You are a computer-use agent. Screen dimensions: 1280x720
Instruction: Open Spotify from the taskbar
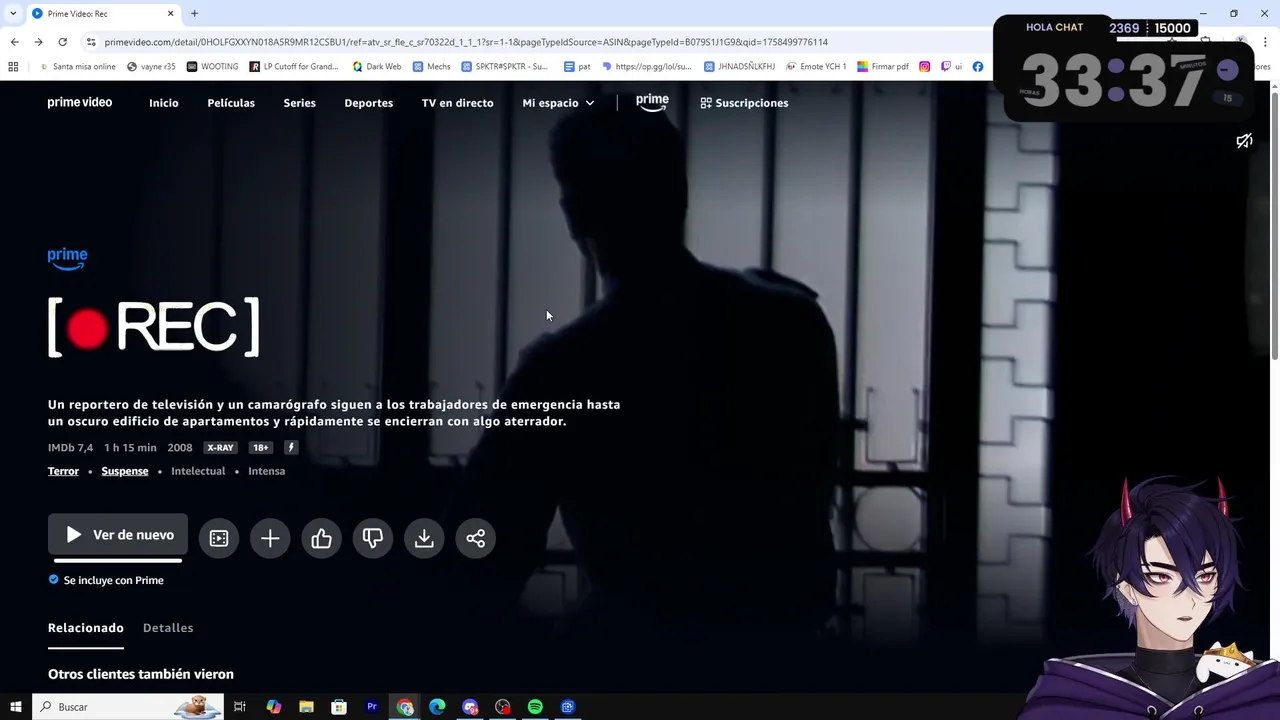pos(535,707)
